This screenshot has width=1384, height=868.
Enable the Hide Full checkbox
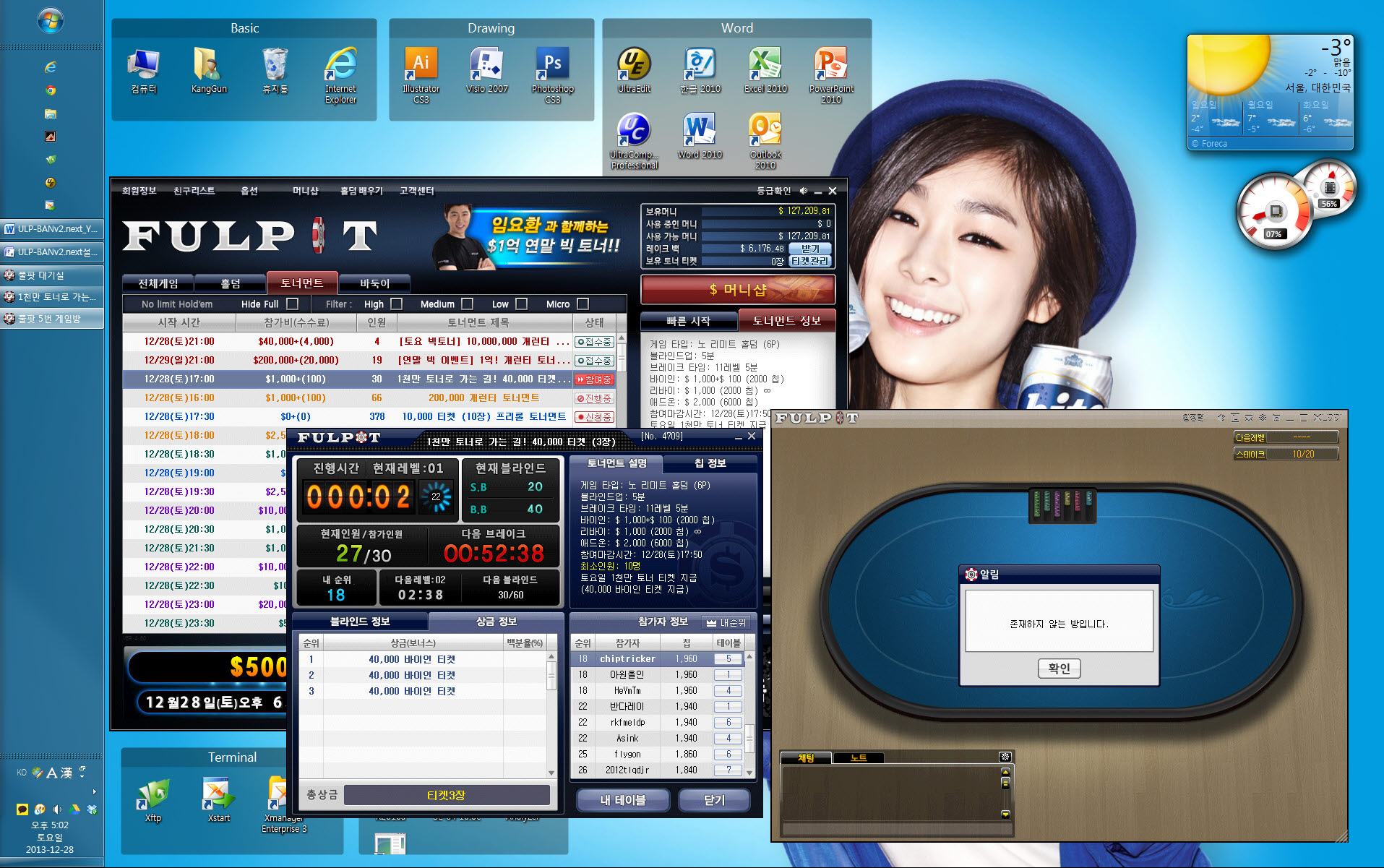(292, 304)
